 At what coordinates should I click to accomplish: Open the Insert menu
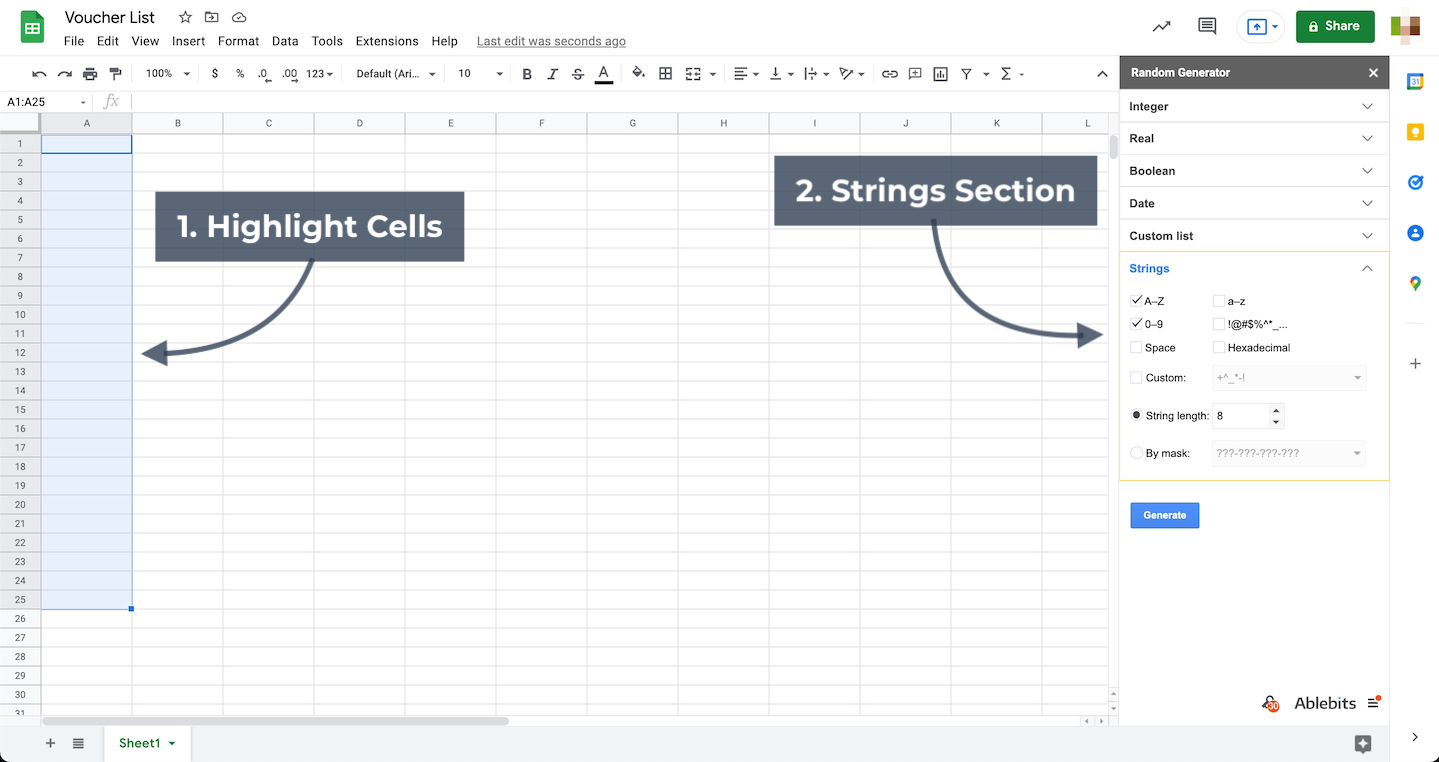point(188,41)
